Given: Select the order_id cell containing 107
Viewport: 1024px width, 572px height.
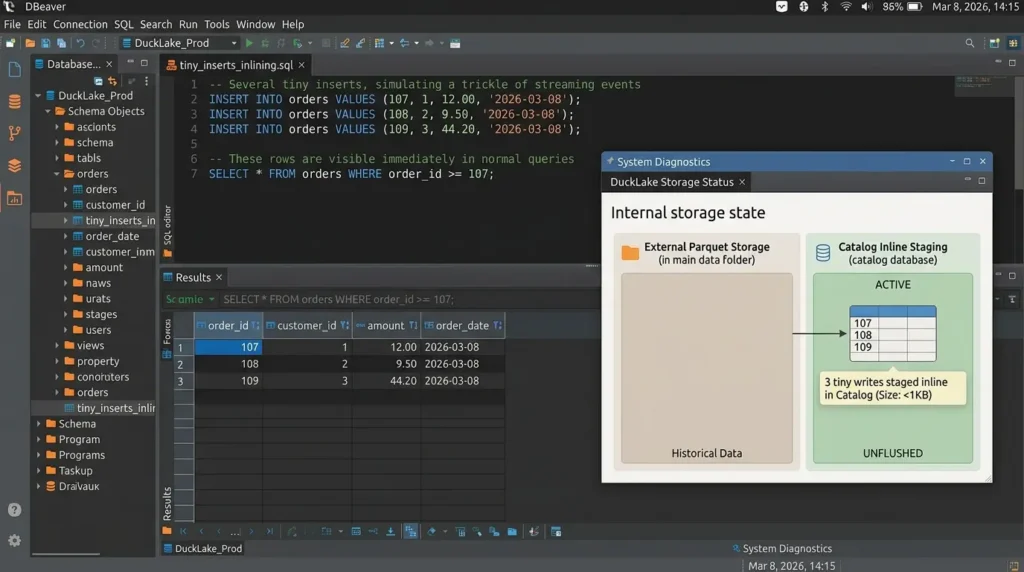Looking at the screenshot, I should (229, 347).
